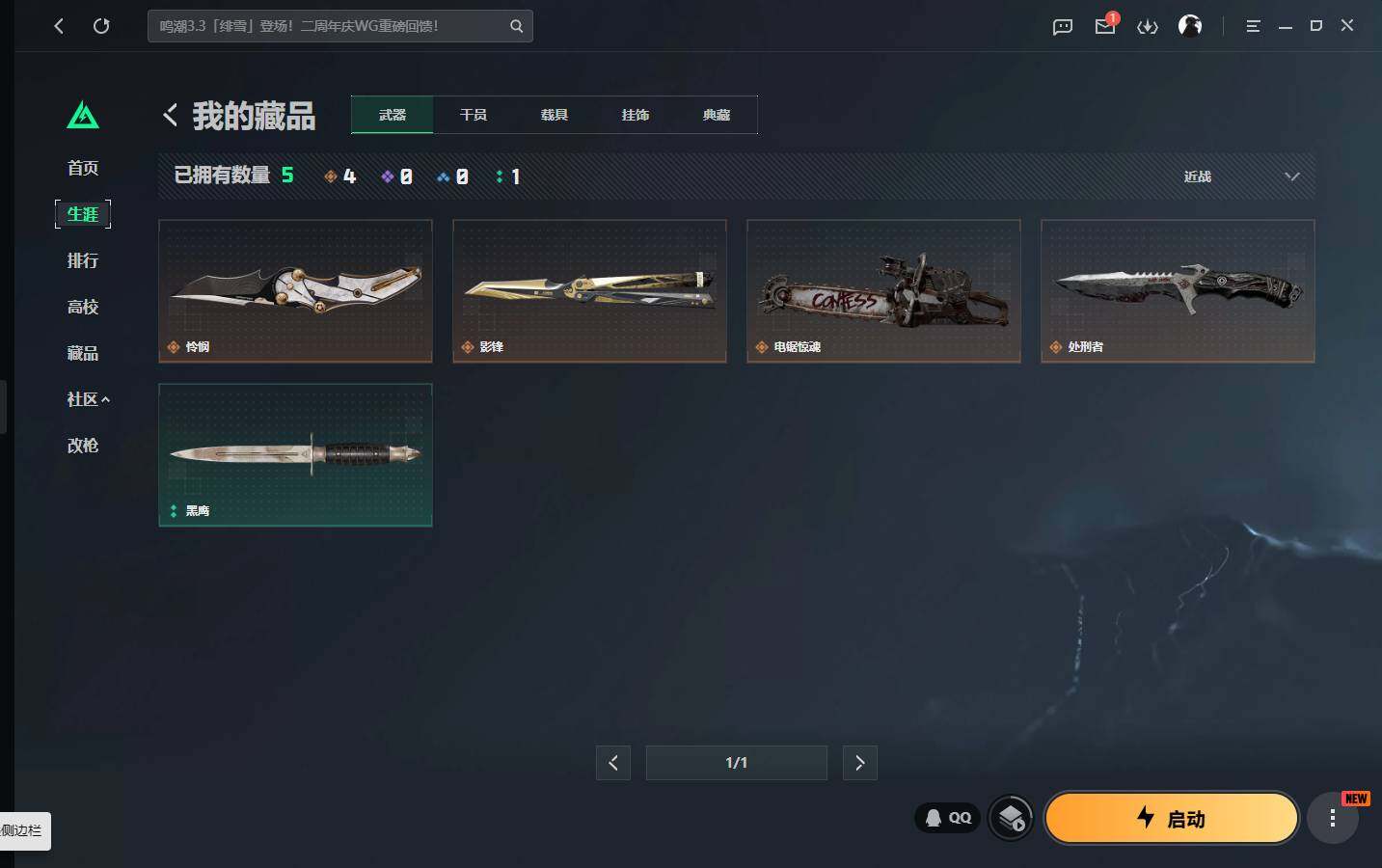Click the QQ login button
The image size is (1382, 868).
948,818
